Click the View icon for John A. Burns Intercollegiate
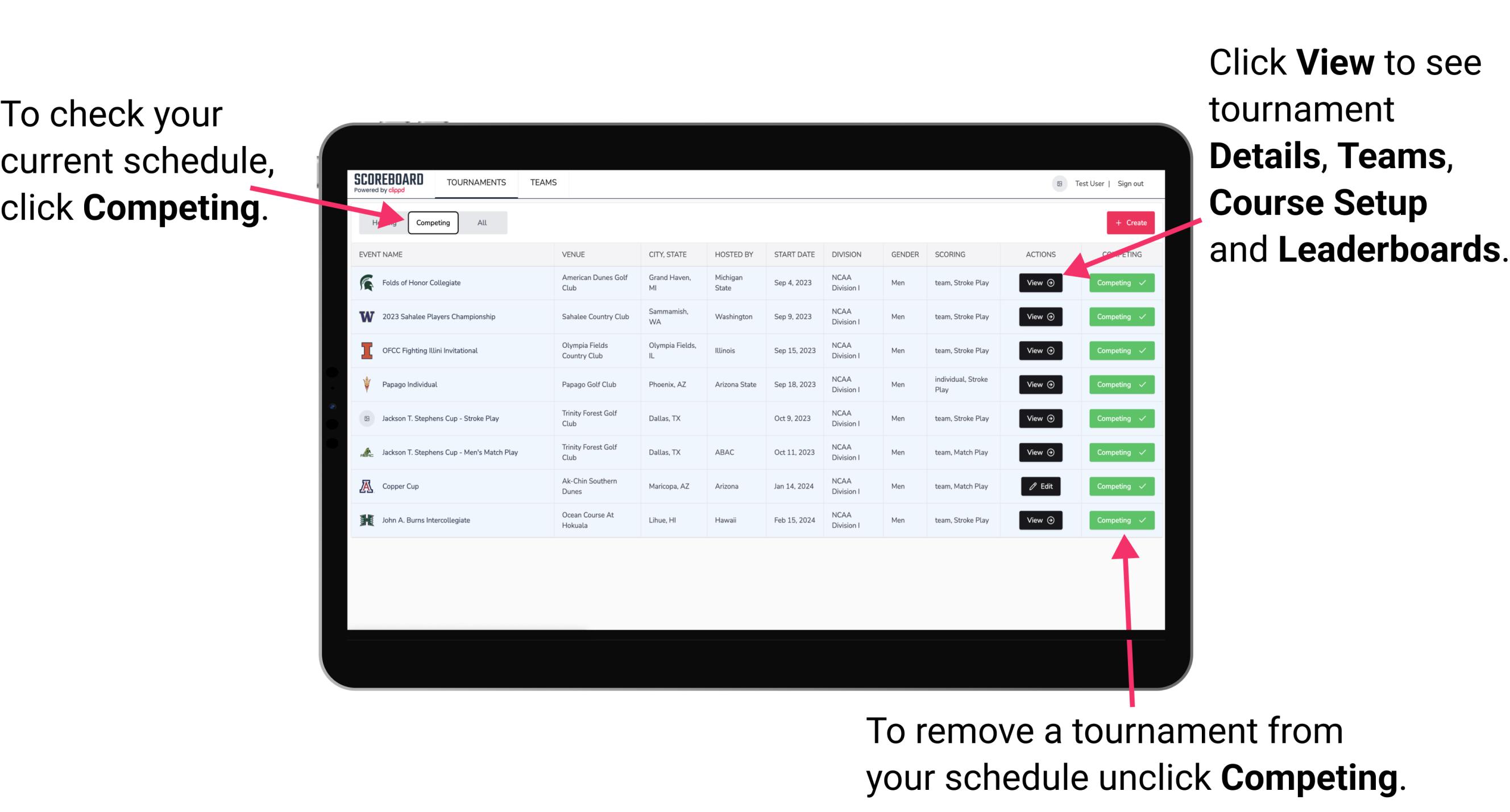 click(x=1039, y=520)
